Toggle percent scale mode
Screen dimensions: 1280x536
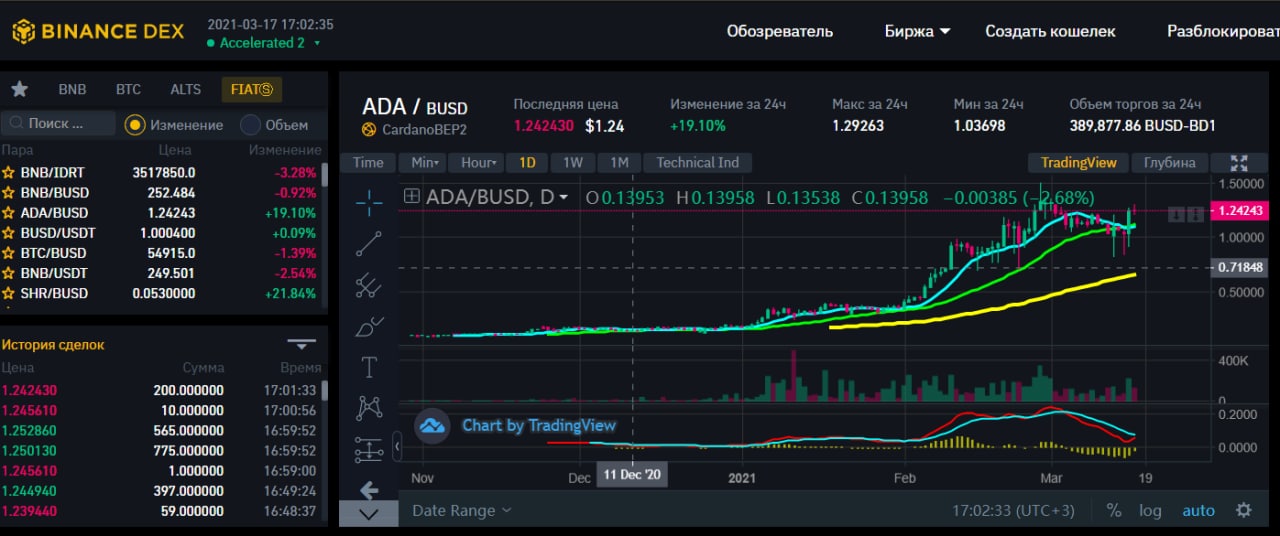pos(1113,510)
